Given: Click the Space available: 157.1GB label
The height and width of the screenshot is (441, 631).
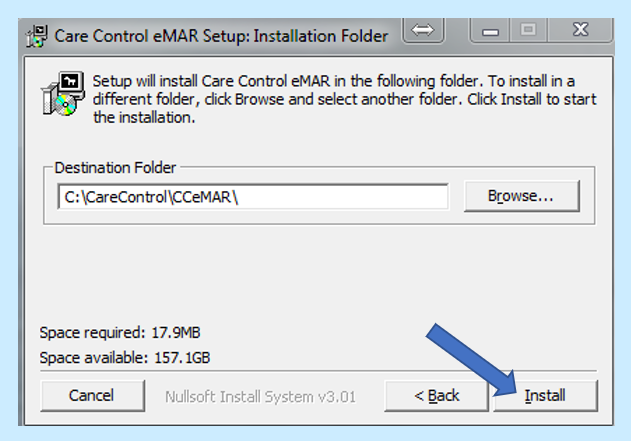Looking at the screenshot, I should point(125,358).
